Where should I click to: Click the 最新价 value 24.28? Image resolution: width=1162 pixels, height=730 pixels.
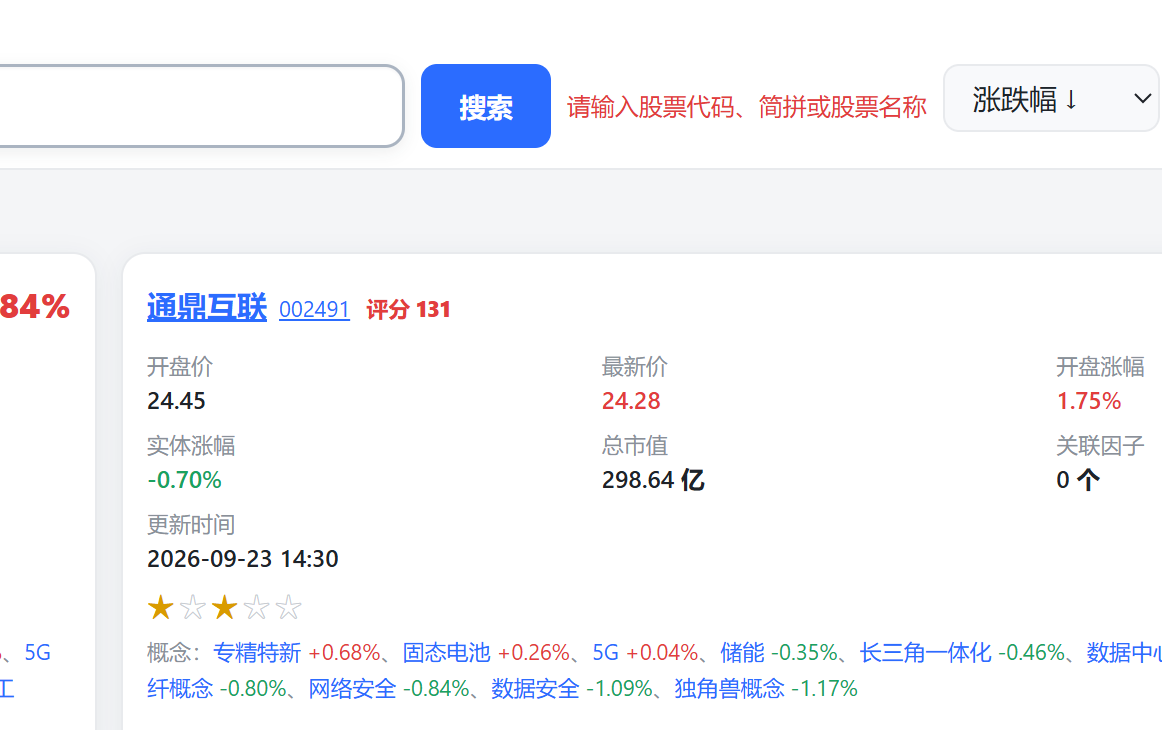click(631, 401)
